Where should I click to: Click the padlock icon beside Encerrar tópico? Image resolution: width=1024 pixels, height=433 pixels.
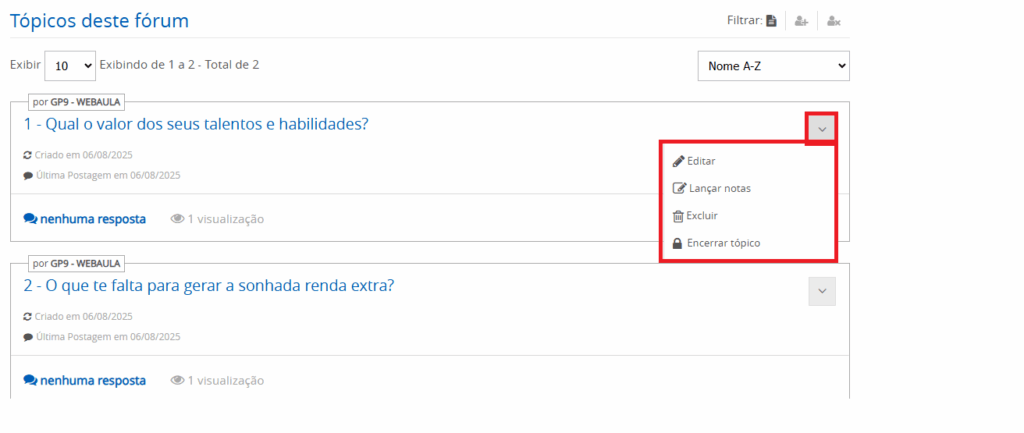coord(678,243)
